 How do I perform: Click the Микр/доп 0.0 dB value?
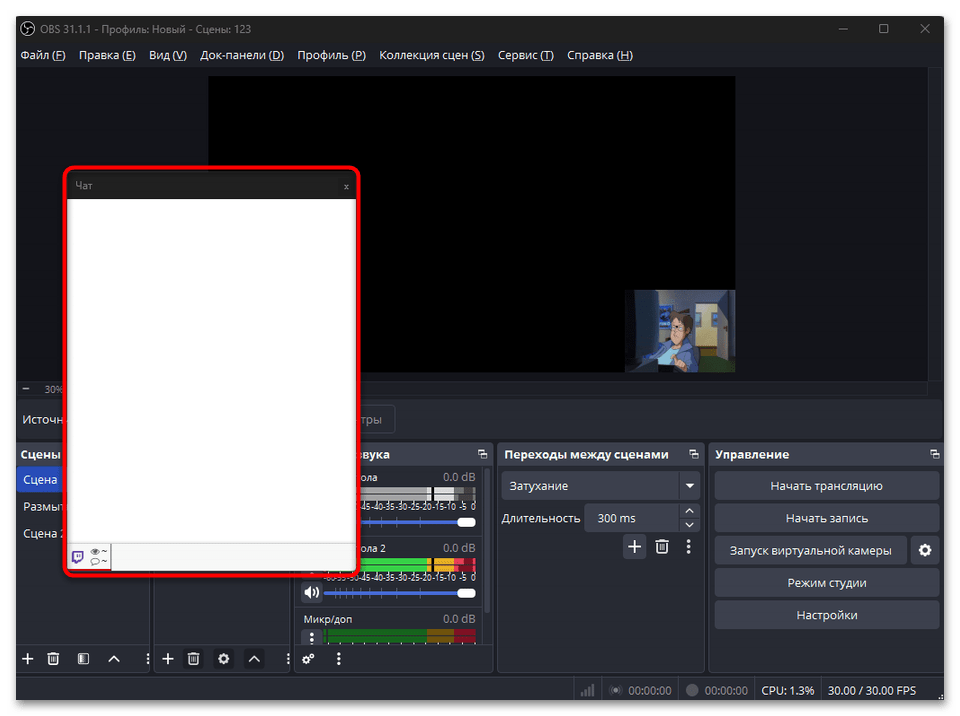(459, 619)
